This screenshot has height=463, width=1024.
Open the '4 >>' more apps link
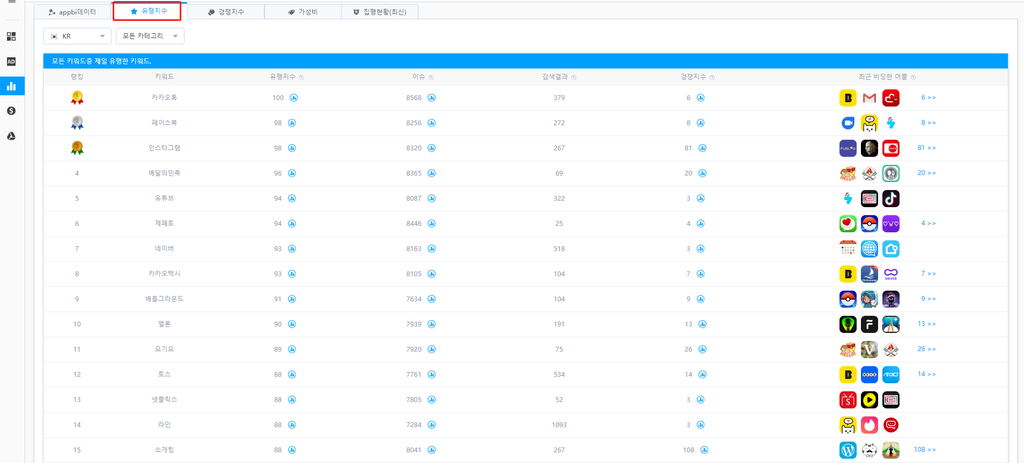pyautogui.click(x=929, y=223)
